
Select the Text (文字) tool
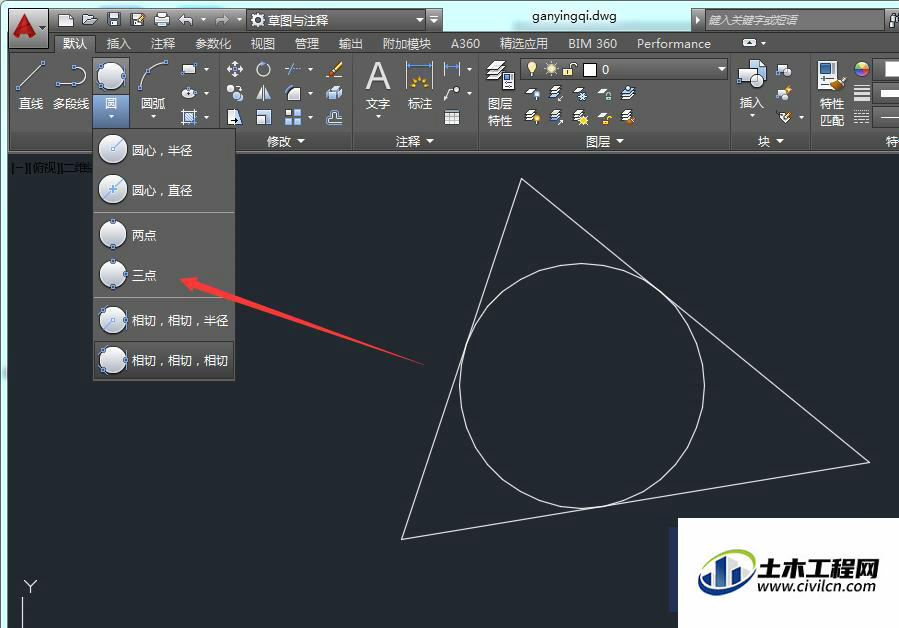[x=378, y=85]
